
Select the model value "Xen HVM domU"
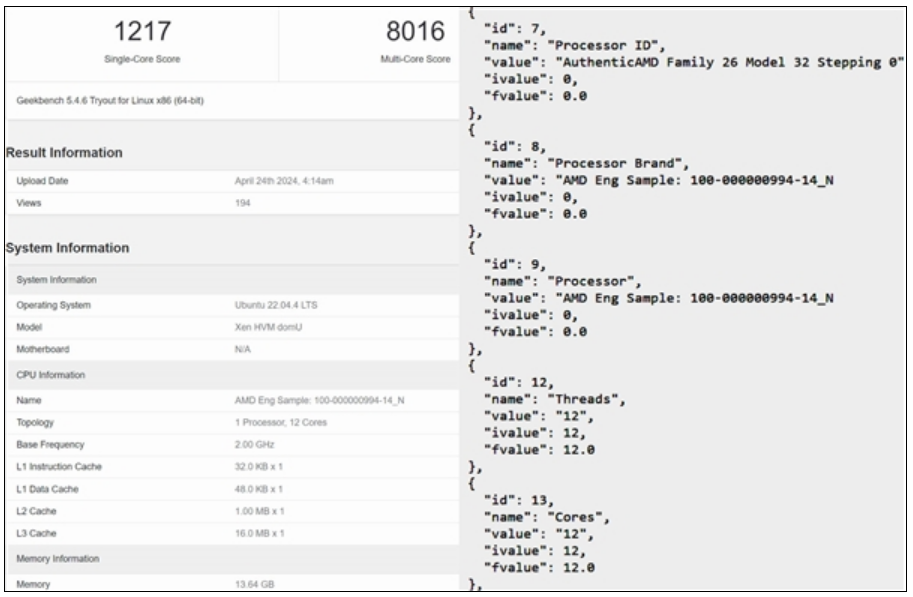pos(268,327)
